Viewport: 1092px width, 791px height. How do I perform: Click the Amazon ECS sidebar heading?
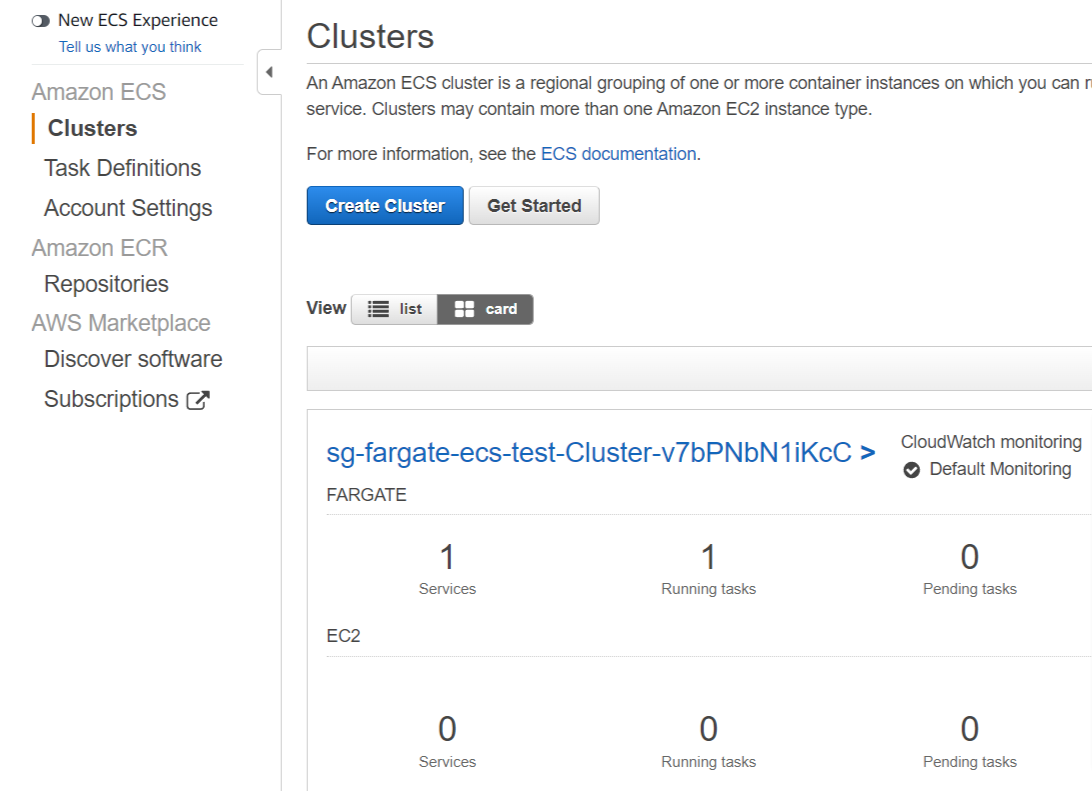click(x=99, y=92)
